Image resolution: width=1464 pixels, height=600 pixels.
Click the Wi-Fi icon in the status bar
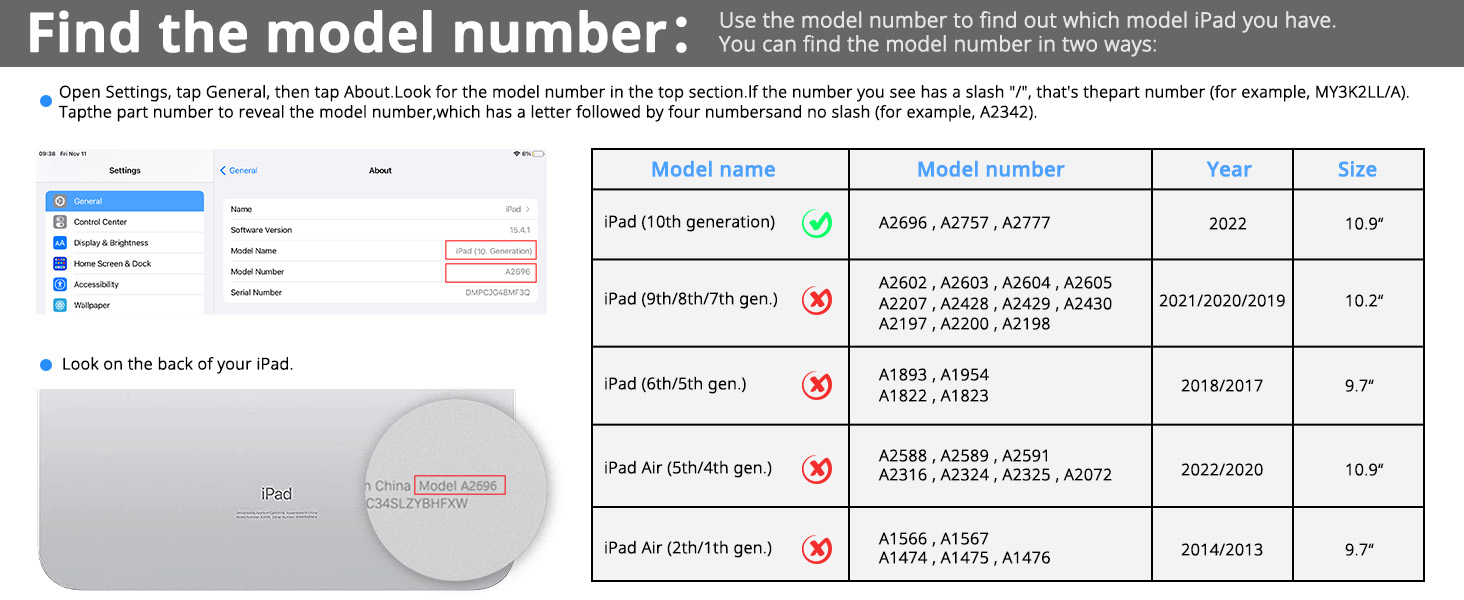coord(516,153)
